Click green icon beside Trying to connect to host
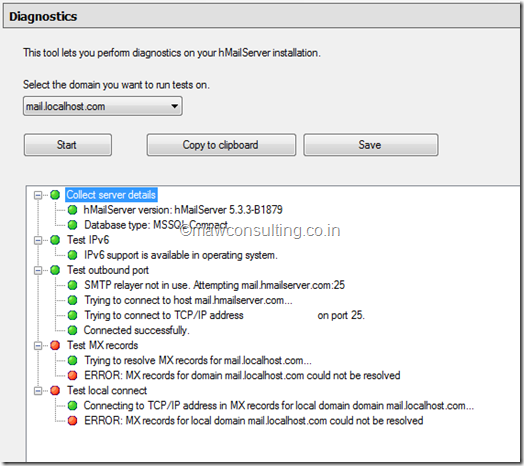Viewport: 524px width, 466px height. (x=72, y=300)
